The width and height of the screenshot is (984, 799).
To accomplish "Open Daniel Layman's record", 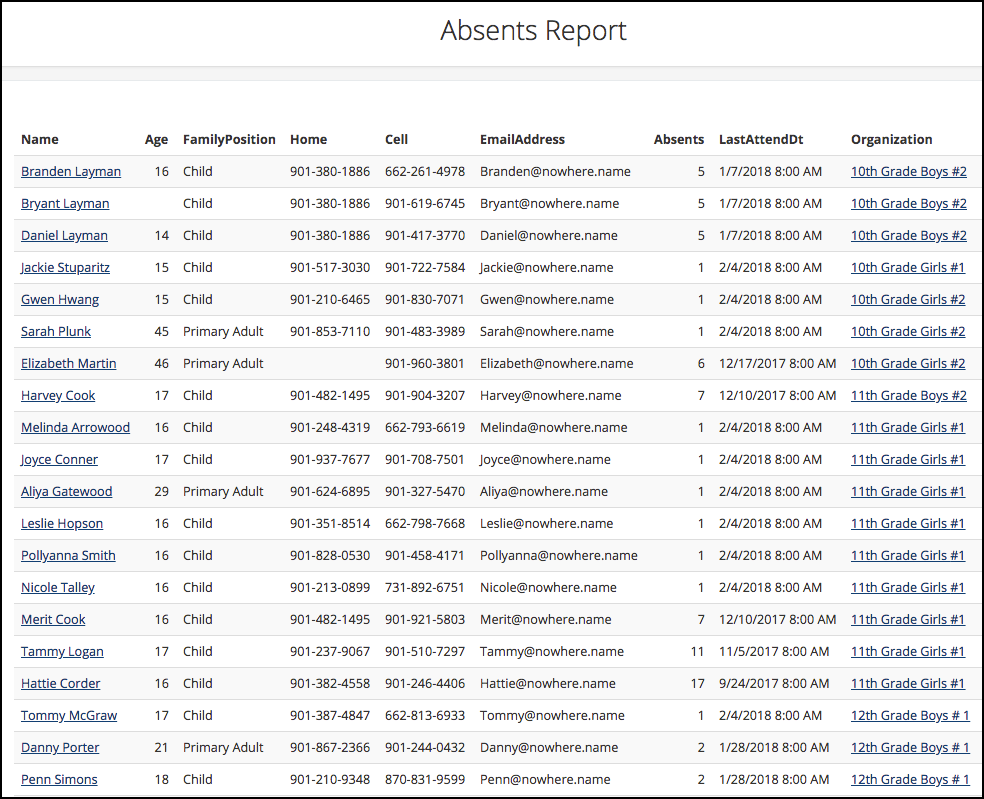I will point(64,235).
